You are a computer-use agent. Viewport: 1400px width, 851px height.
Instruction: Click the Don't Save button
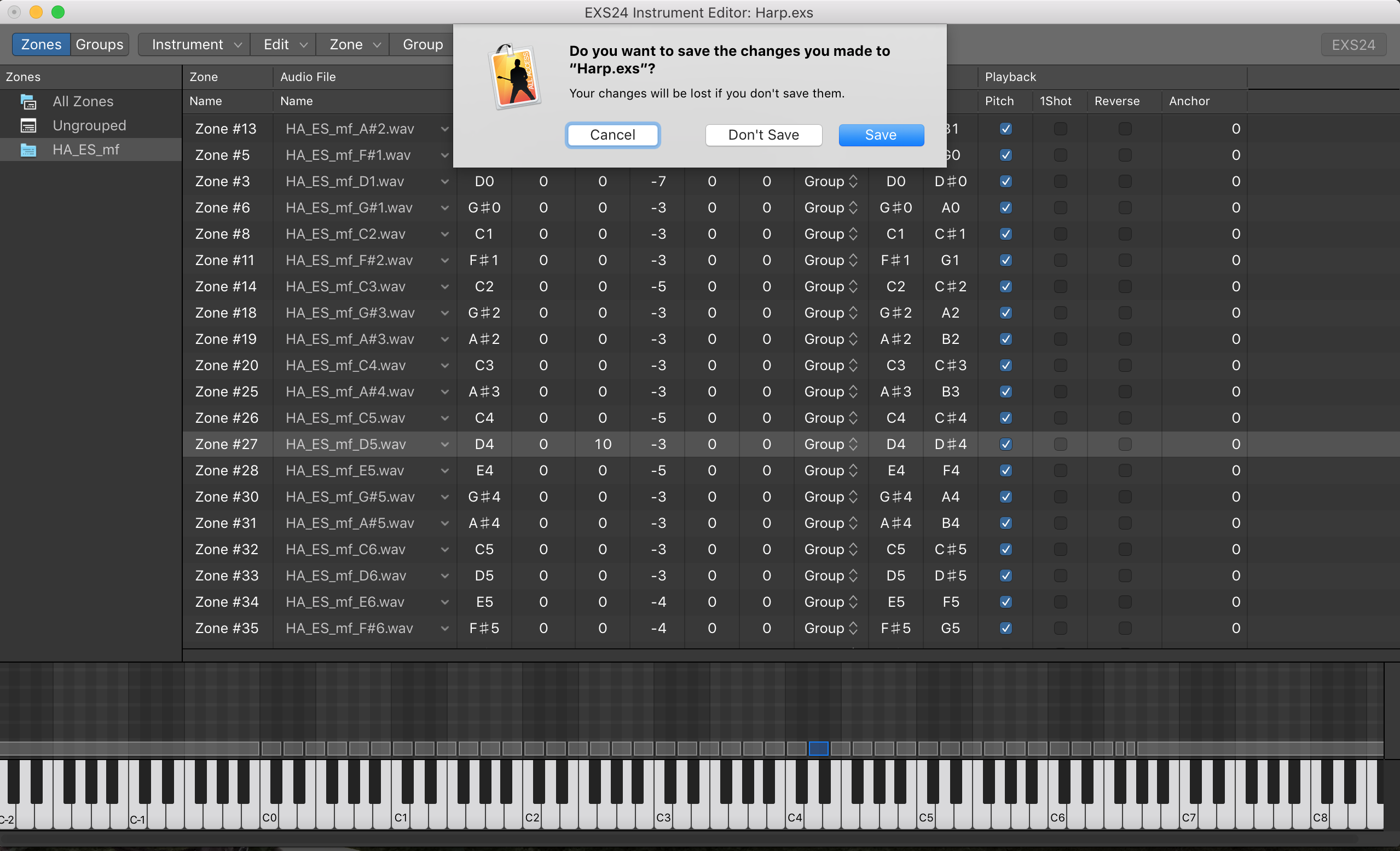coord(763,135)
